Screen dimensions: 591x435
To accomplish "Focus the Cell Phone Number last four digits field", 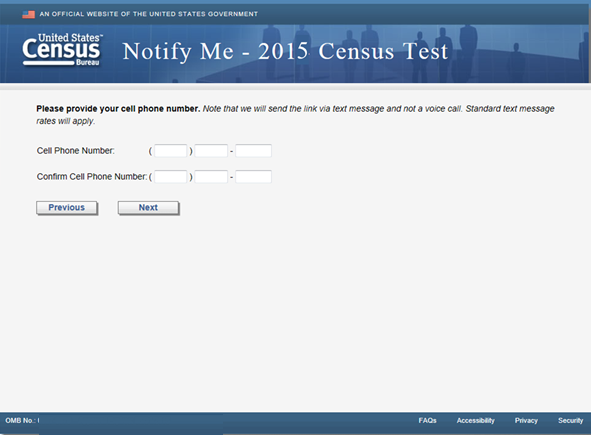I will tap(253, 151).
